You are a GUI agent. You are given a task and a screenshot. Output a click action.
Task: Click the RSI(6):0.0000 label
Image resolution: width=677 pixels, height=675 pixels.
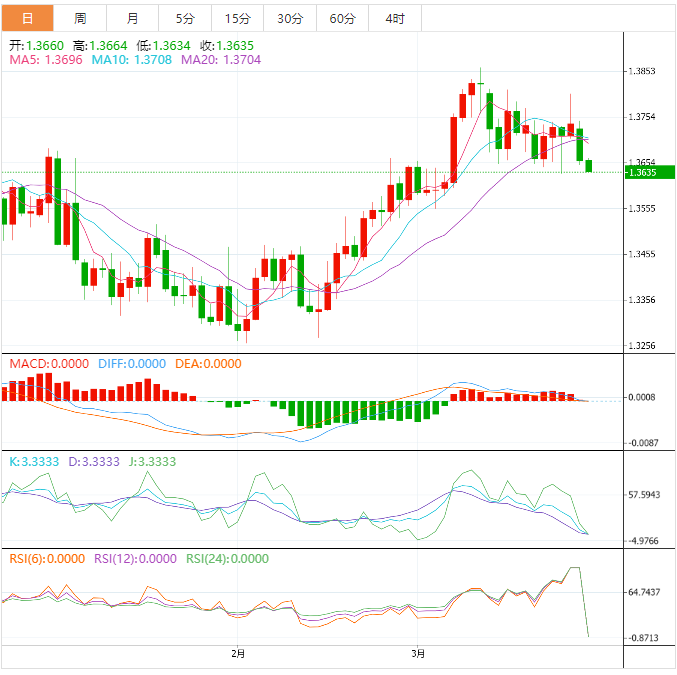click(x=46, y=559)
